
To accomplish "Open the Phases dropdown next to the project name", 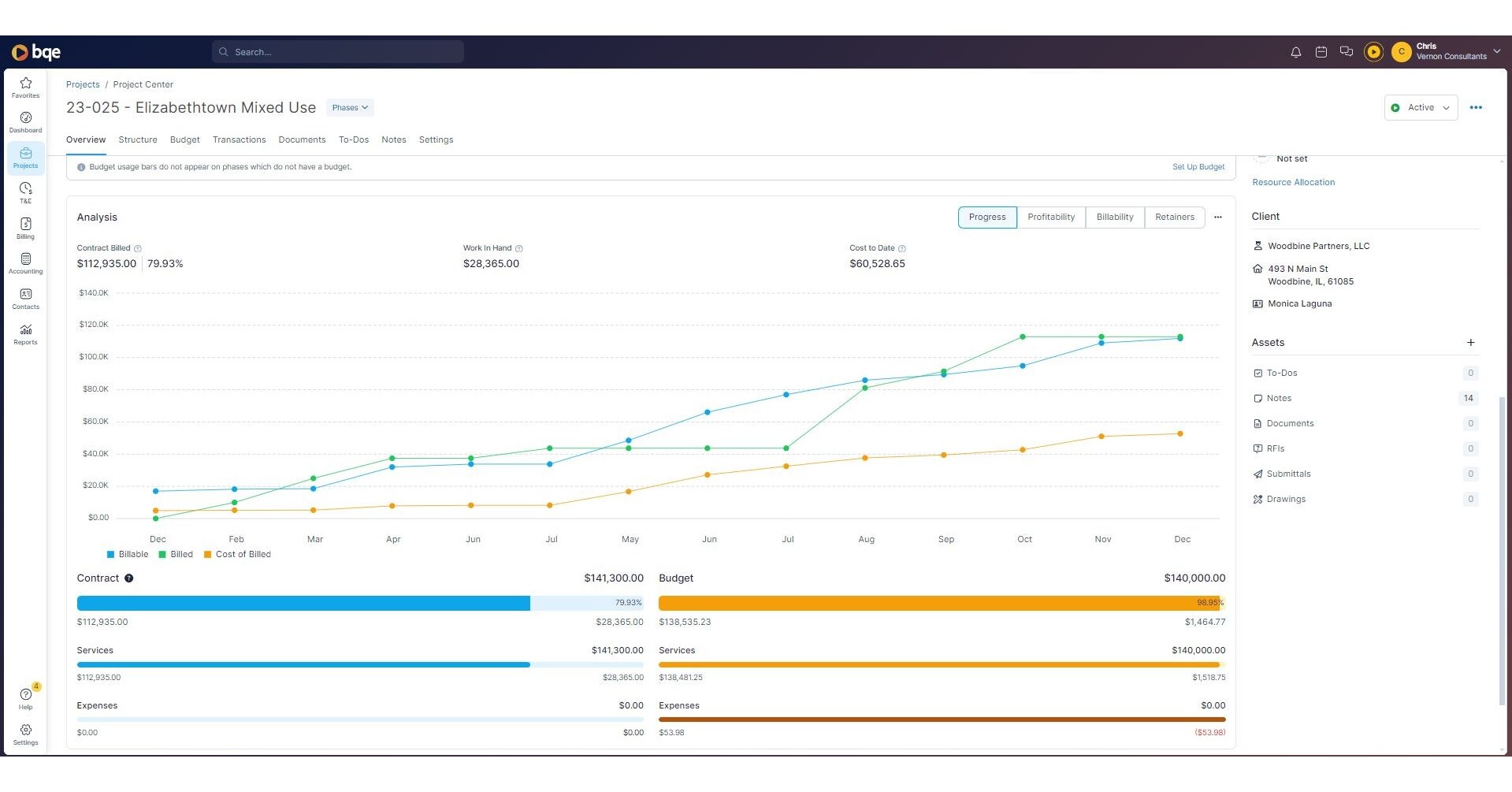I will pyautogui.click(x=349, y=107).
